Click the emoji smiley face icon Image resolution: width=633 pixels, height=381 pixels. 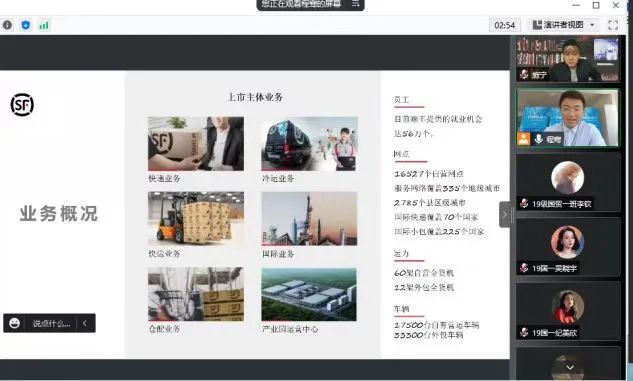pyautogui.click(x=15, y=323)
